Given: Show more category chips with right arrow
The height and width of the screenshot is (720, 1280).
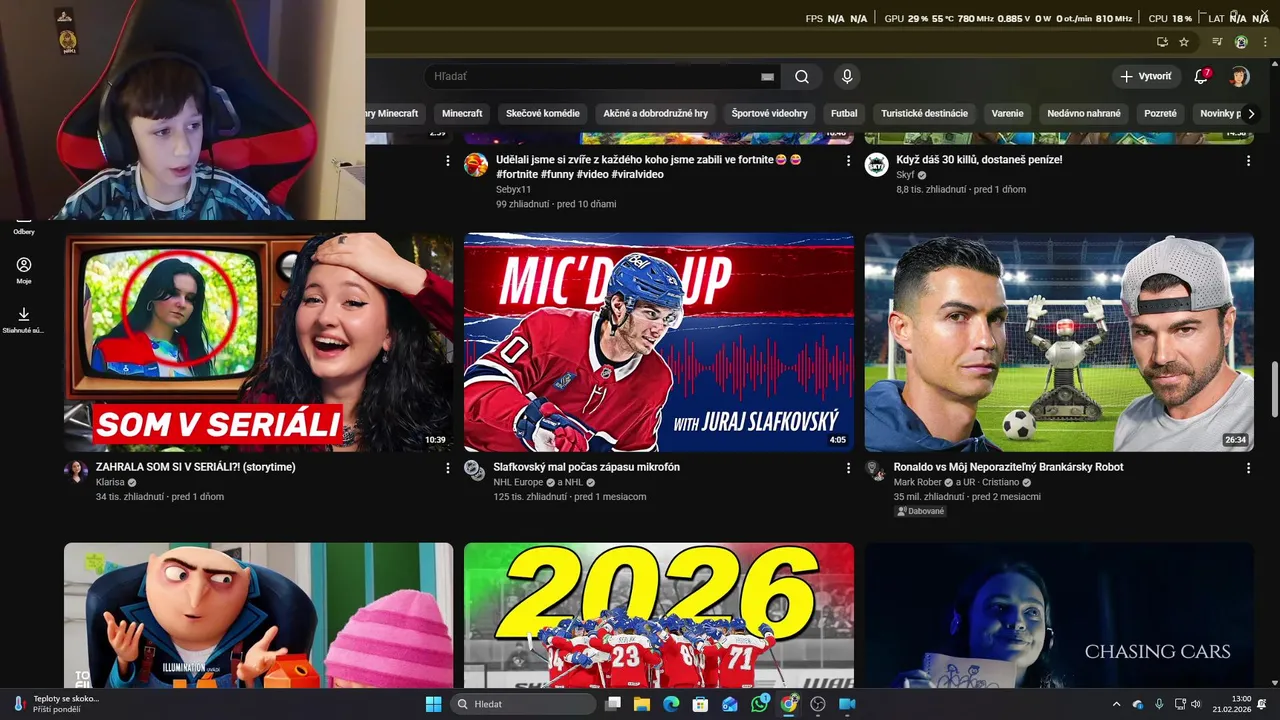Looking at the screenshot, I should click(1250, 113).
